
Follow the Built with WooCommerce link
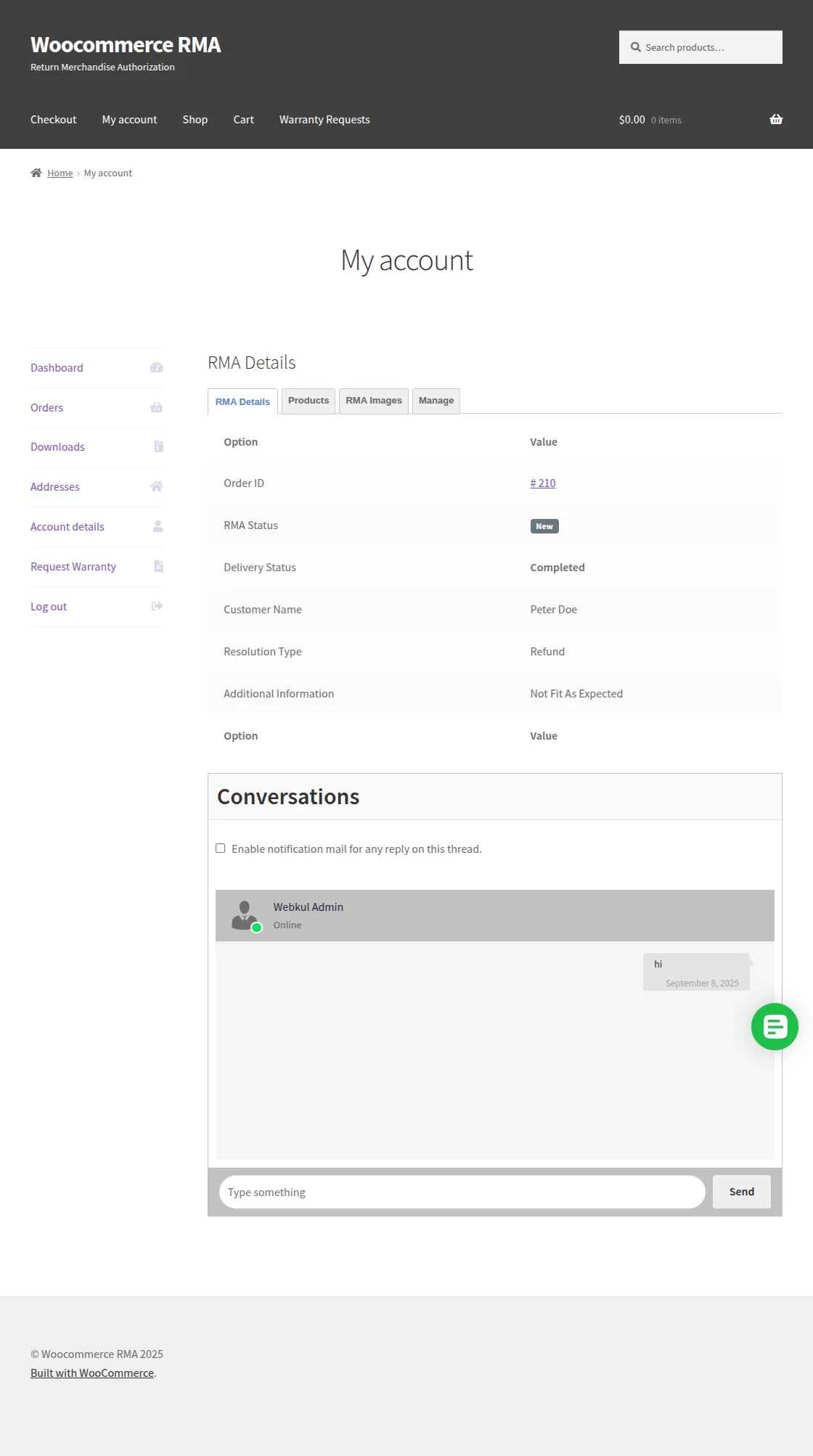92,1373
